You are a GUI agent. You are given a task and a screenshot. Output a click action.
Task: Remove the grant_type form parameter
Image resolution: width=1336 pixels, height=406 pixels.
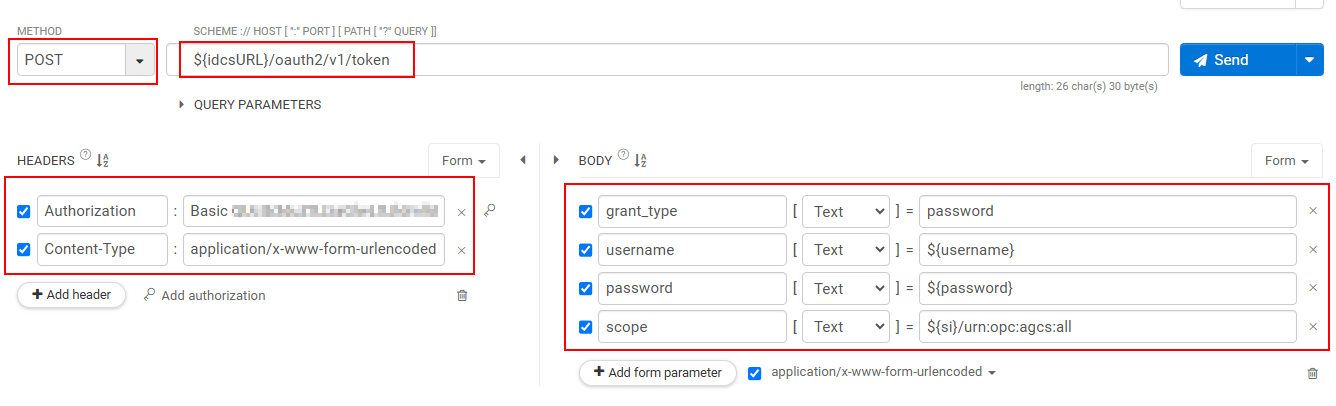click(x=1313, y=211)
